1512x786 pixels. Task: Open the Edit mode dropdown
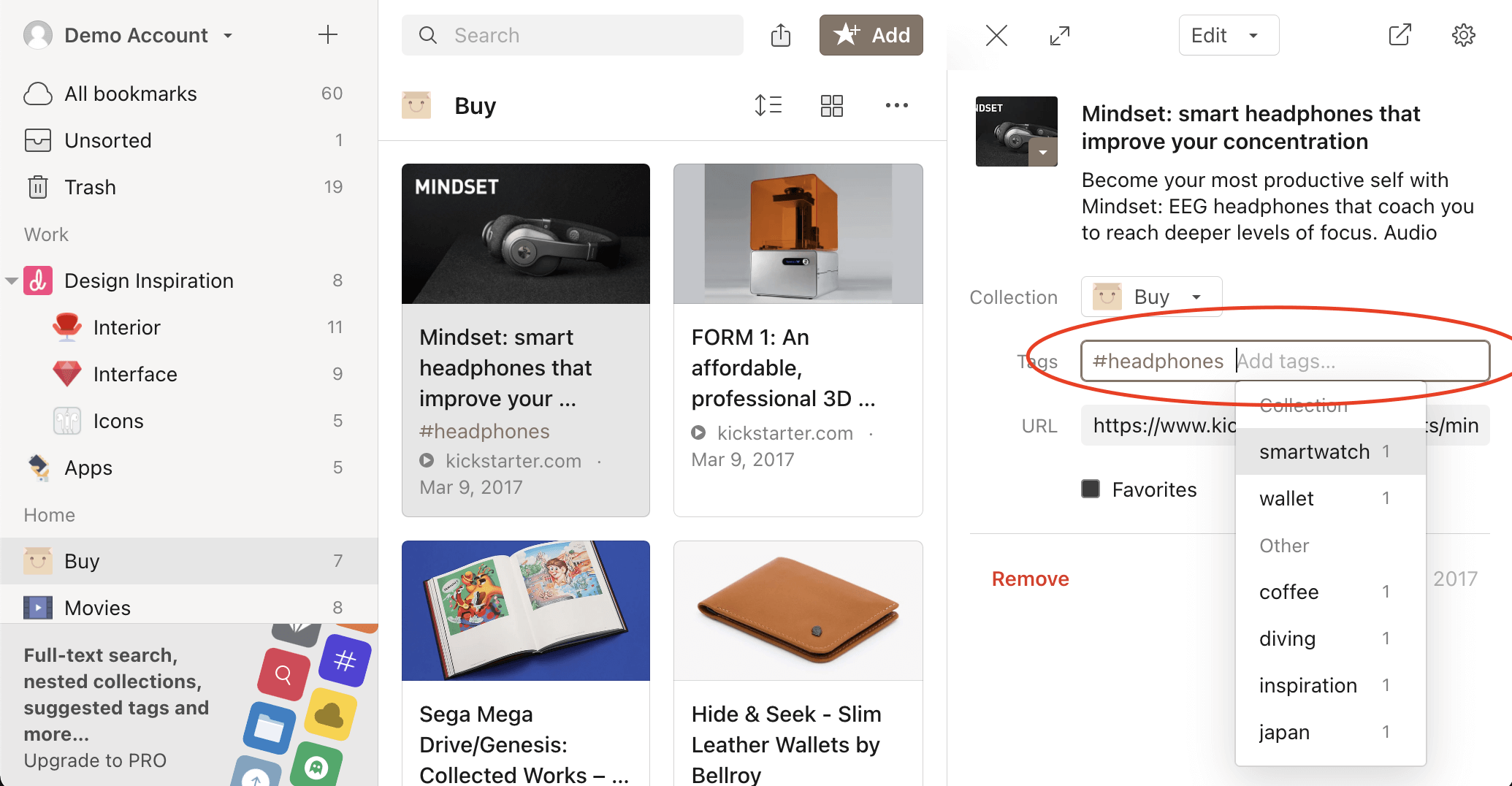1229,35
